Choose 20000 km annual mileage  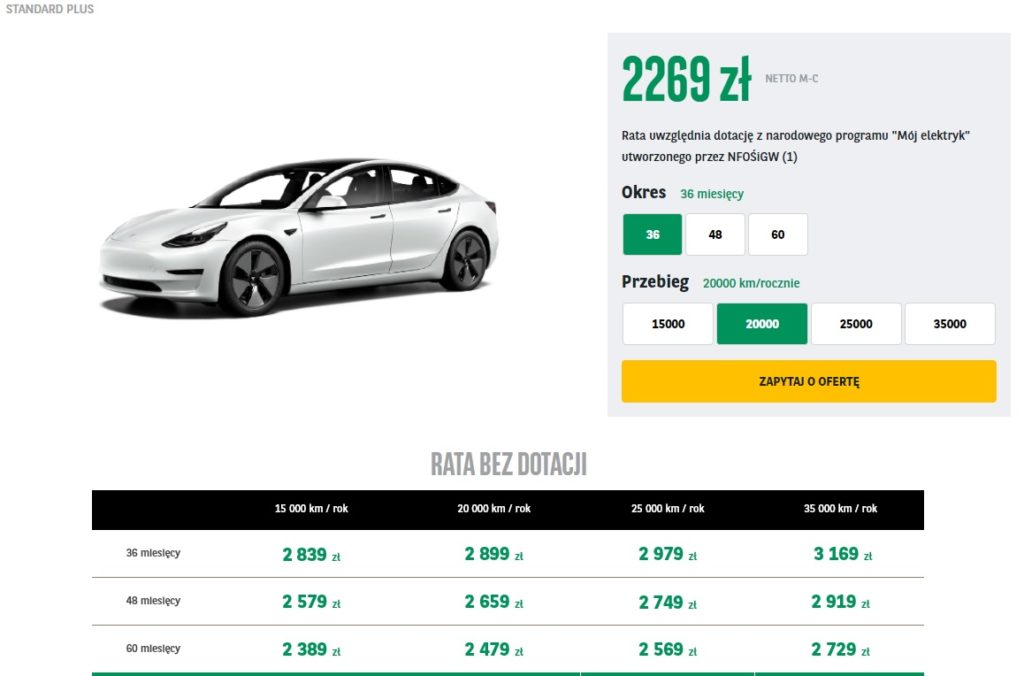(762, 324)
